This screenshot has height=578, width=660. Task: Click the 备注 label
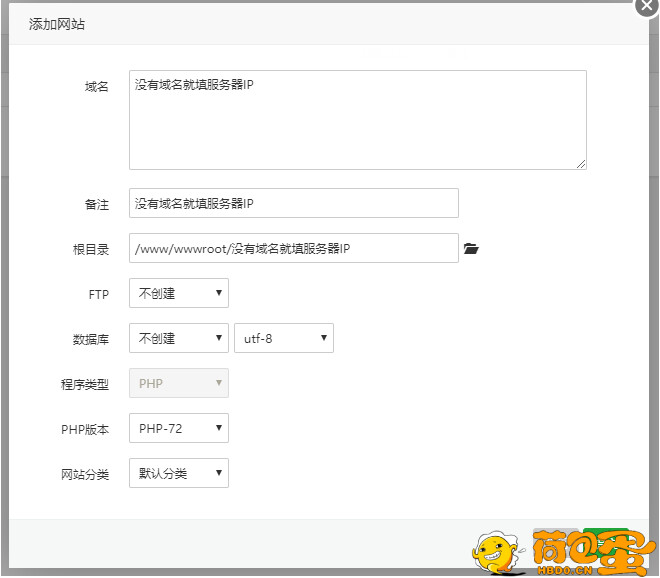(x=97, y=205)
